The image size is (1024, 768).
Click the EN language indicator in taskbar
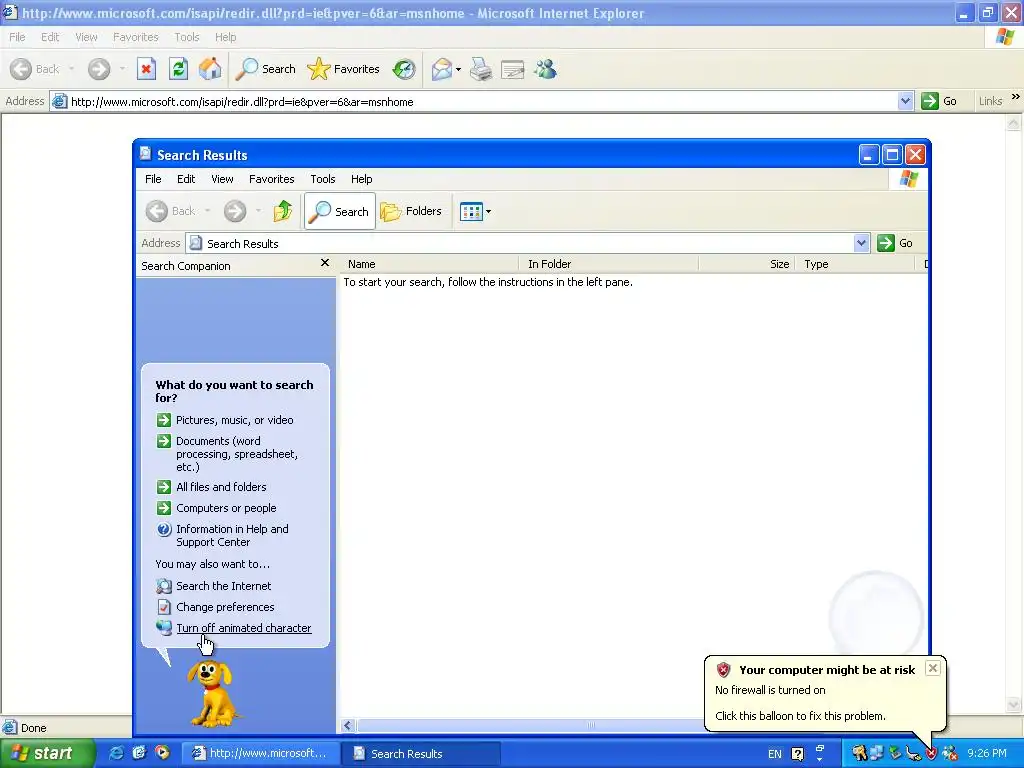coord(775,754)
